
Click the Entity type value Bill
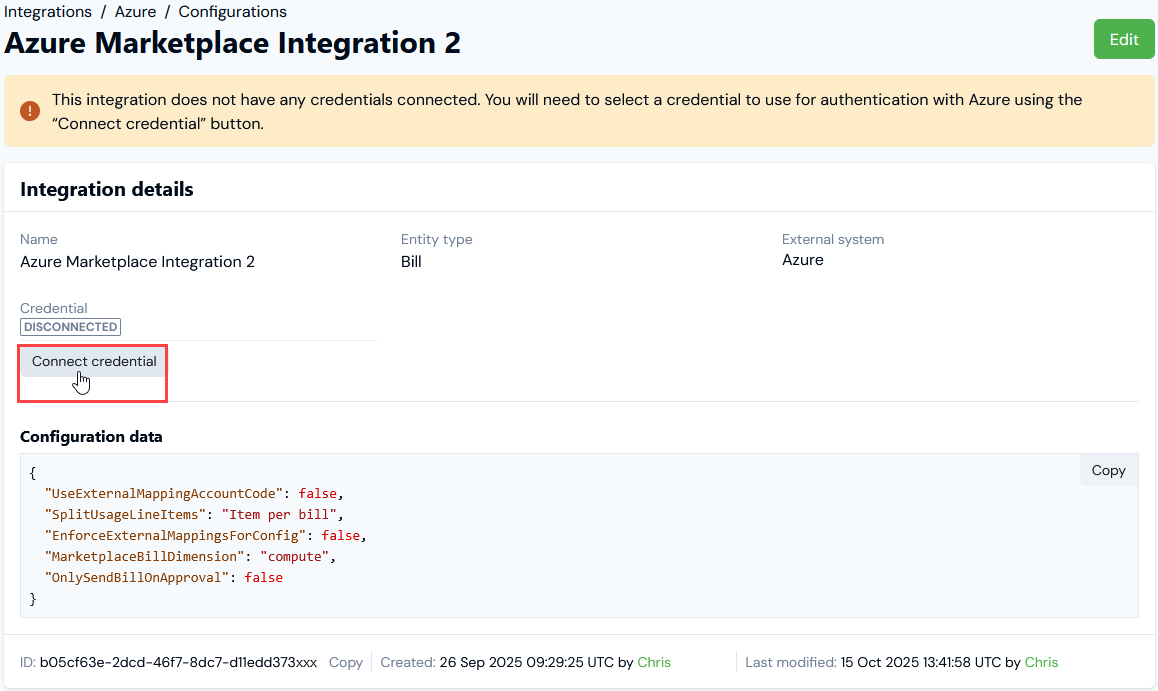411,261
